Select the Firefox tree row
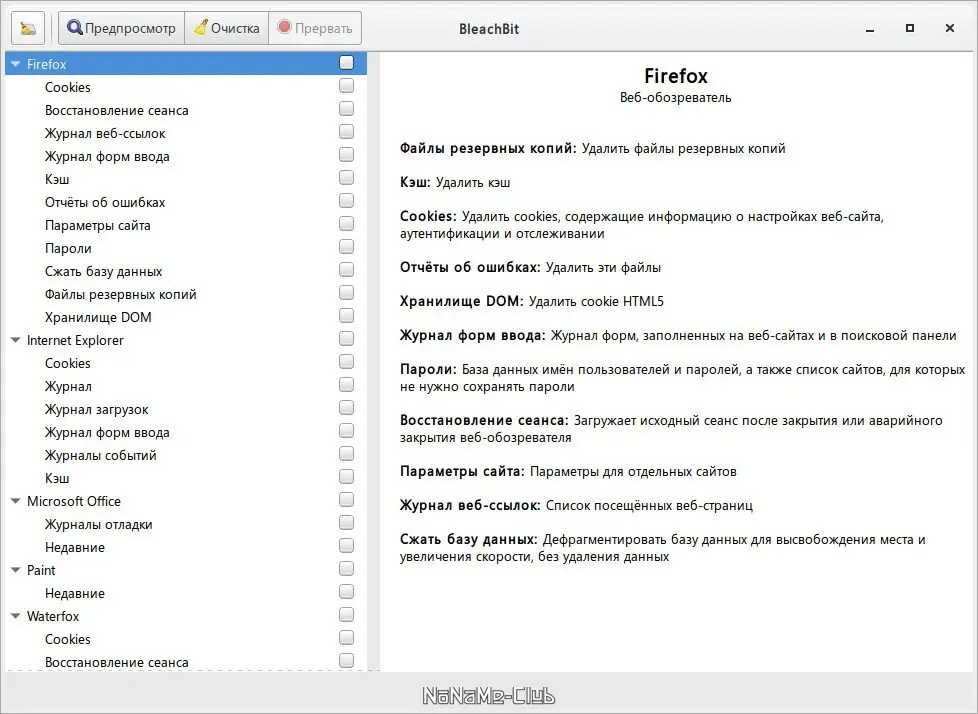The image size is (978, 714). [186, 64]
